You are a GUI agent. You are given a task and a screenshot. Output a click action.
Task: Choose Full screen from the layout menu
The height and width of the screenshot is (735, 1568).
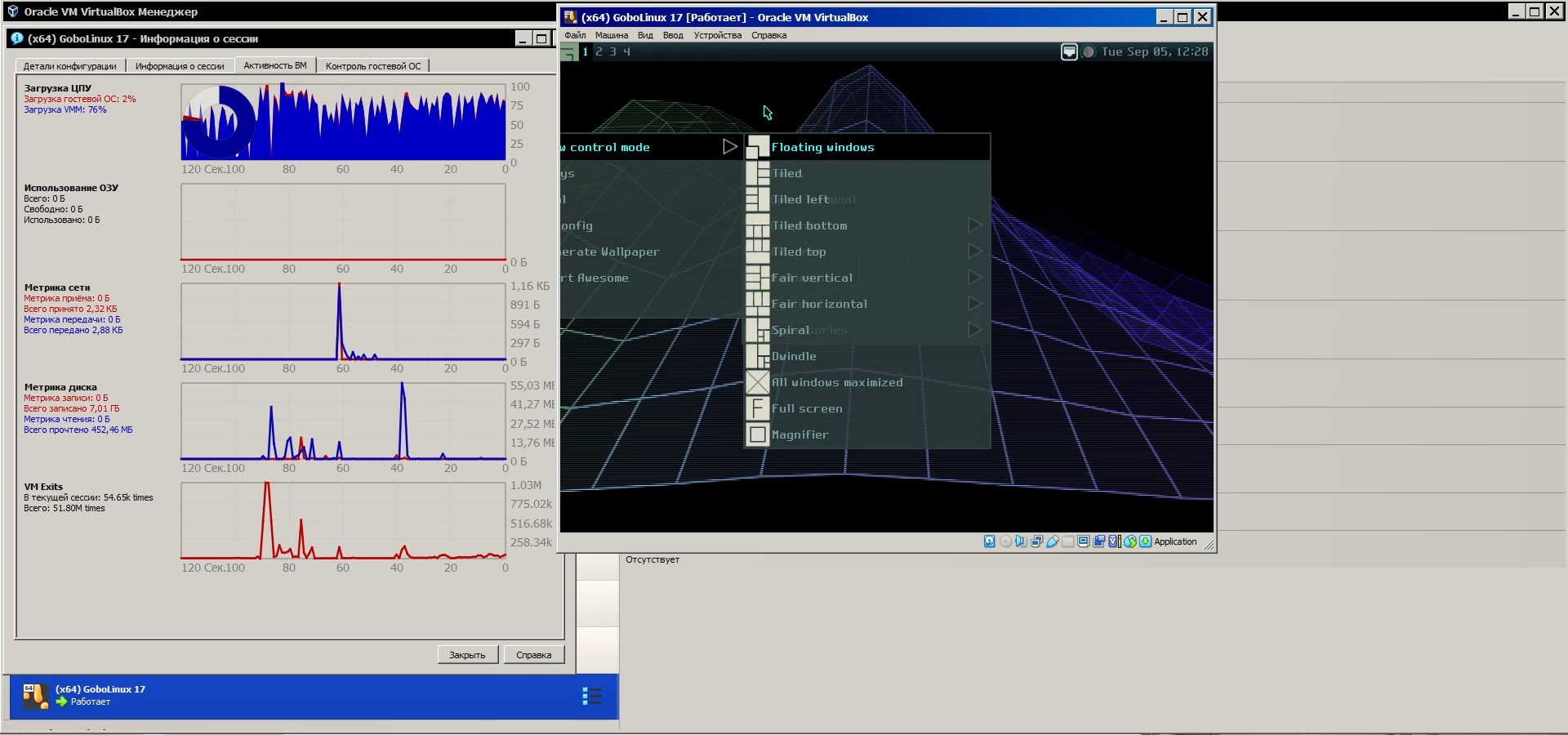[807, 408]
